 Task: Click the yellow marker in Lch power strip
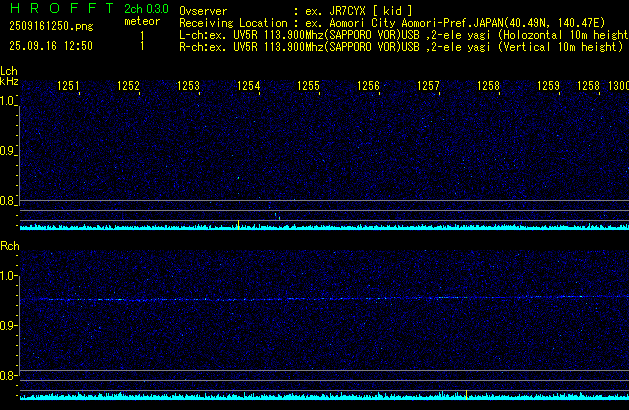pos(239,225)
